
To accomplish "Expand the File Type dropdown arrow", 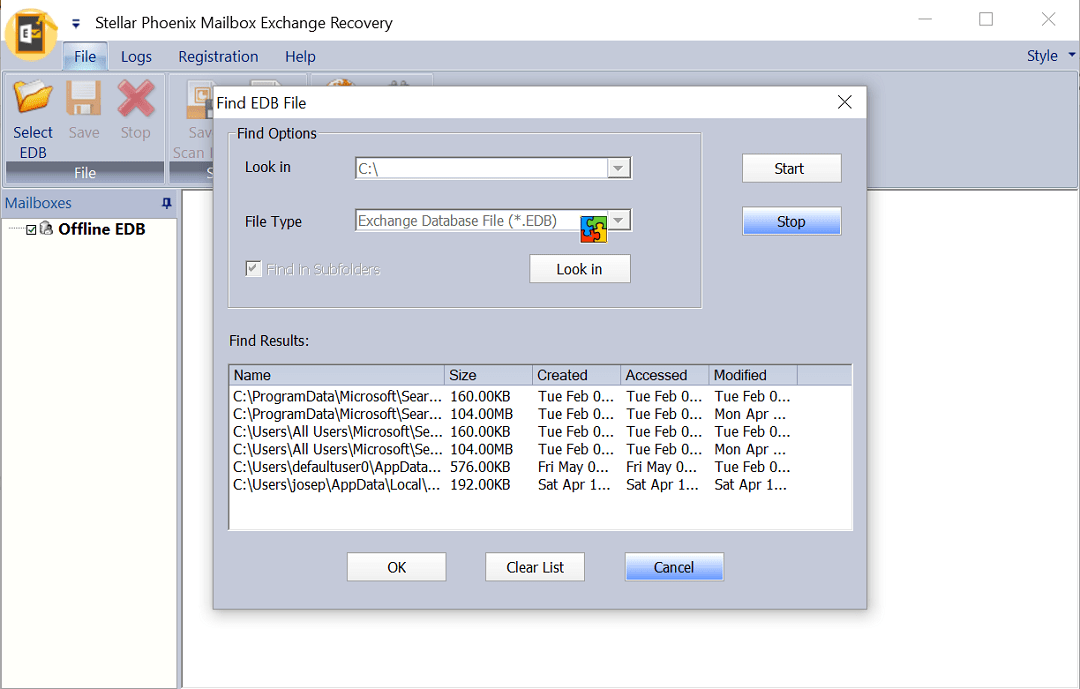I will pos(619,220).
